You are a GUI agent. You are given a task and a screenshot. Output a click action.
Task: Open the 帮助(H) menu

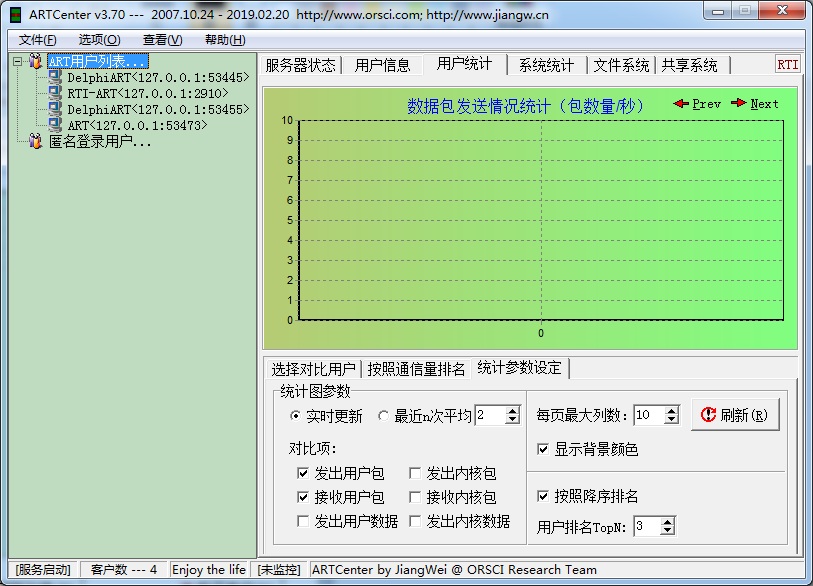[225, 40]
